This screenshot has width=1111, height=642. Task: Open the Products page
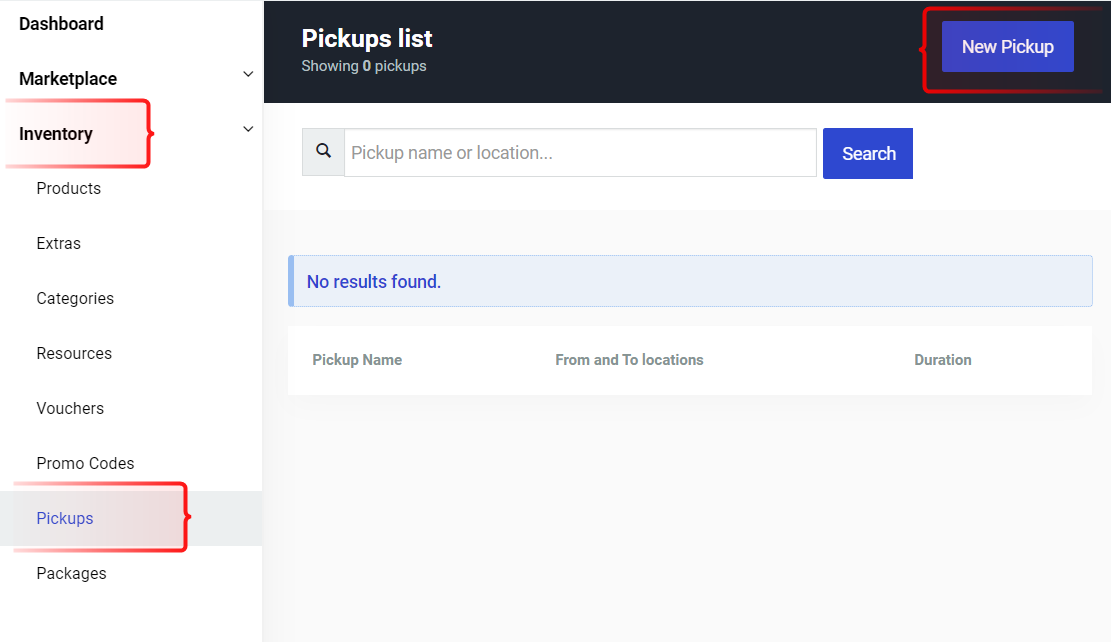pyautogui.click(x=69, y=188)
